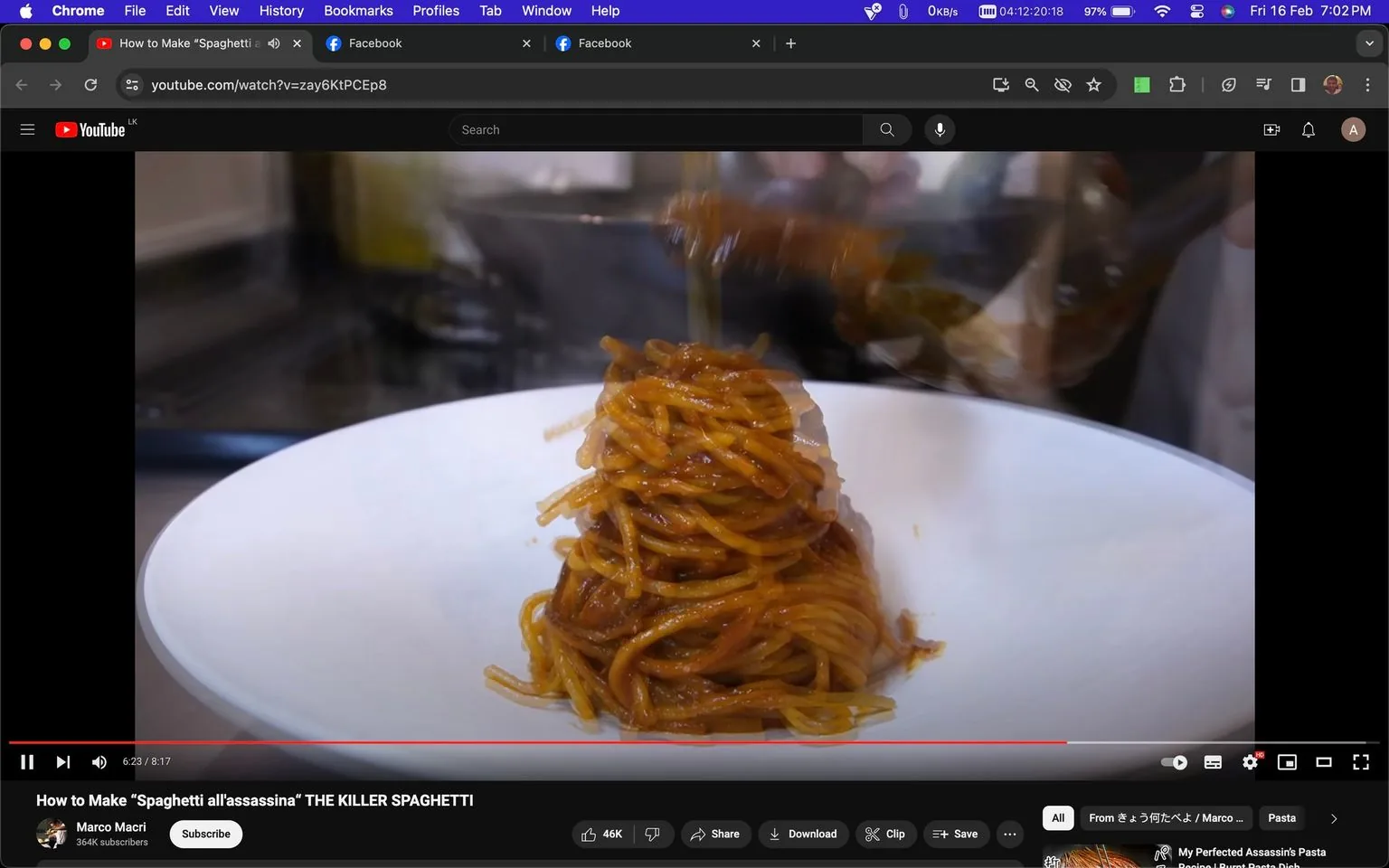Enable closed captions

pos(1213,761)
